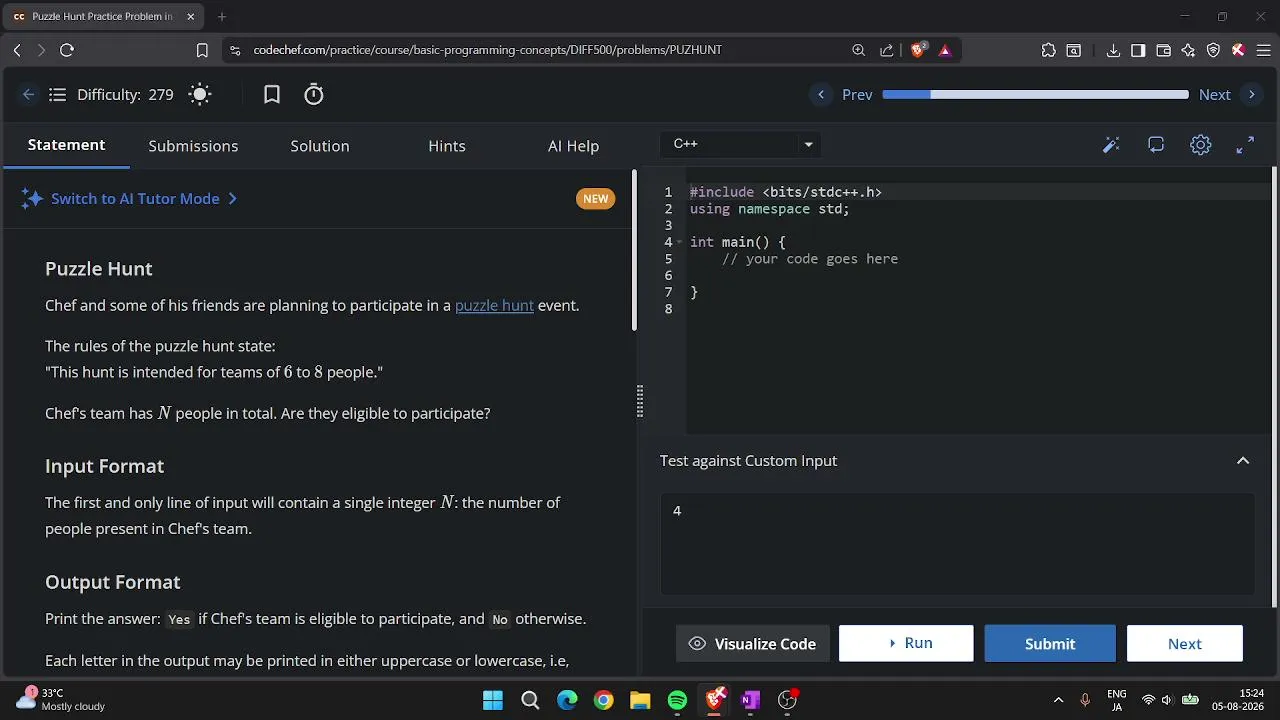The width and height of the screenshot is (1280, 720).
Task: Click the Visualize Code button
Action: tap(752, 644)
